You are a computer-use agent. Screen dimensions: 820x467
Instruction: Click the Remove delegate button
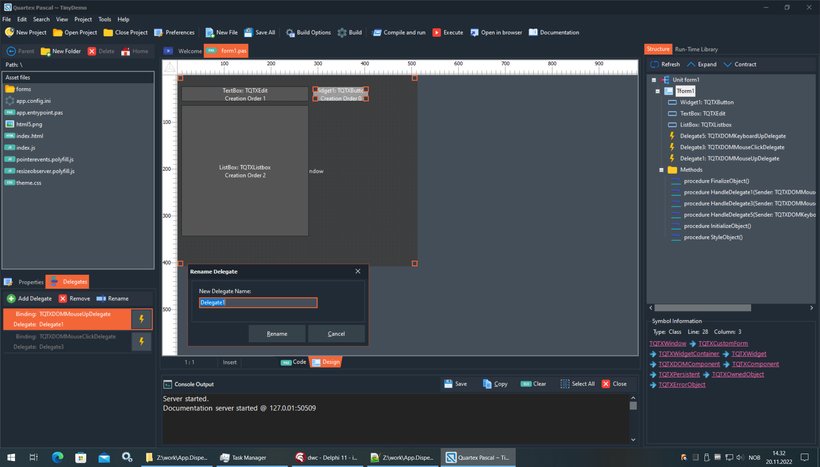click(x=74, y=299)
